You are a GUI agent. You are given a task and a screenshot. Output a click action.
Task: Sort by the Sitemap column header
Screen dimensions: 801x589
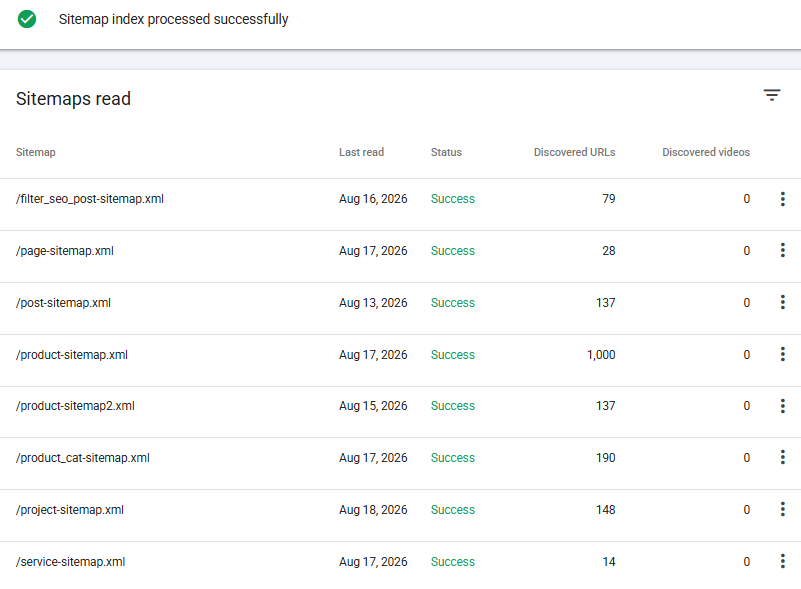pos(36,152)
